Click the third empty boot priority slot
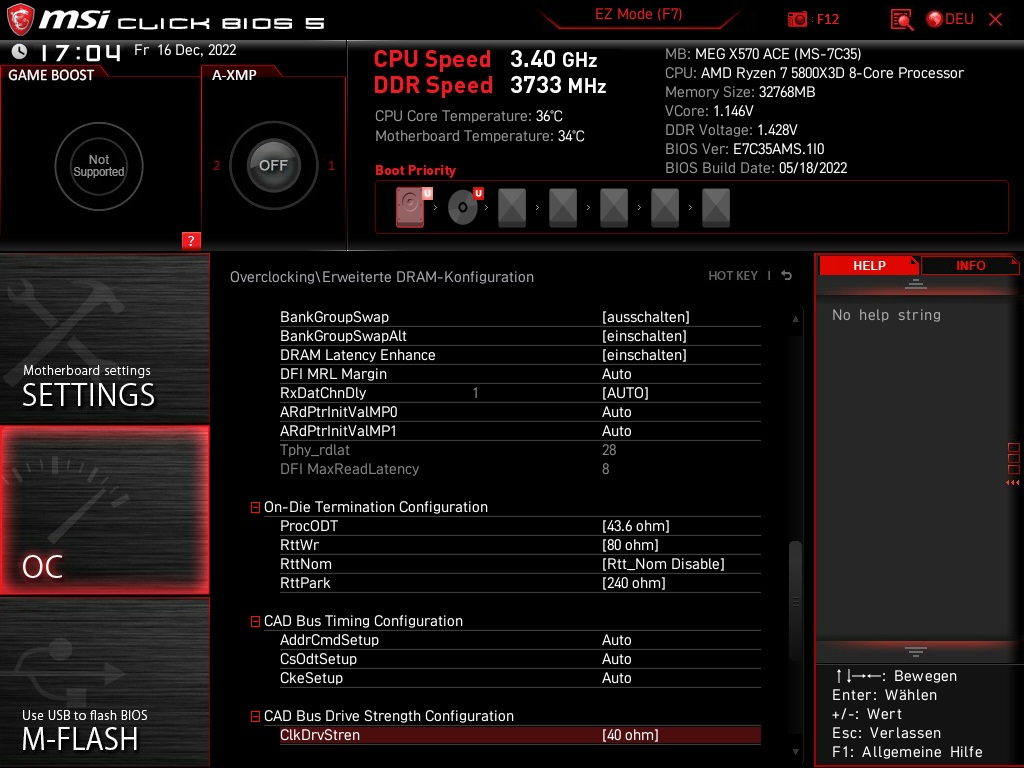Image resolution: width=1024 pixels, height=768 pixels. [x=512, y=208]
